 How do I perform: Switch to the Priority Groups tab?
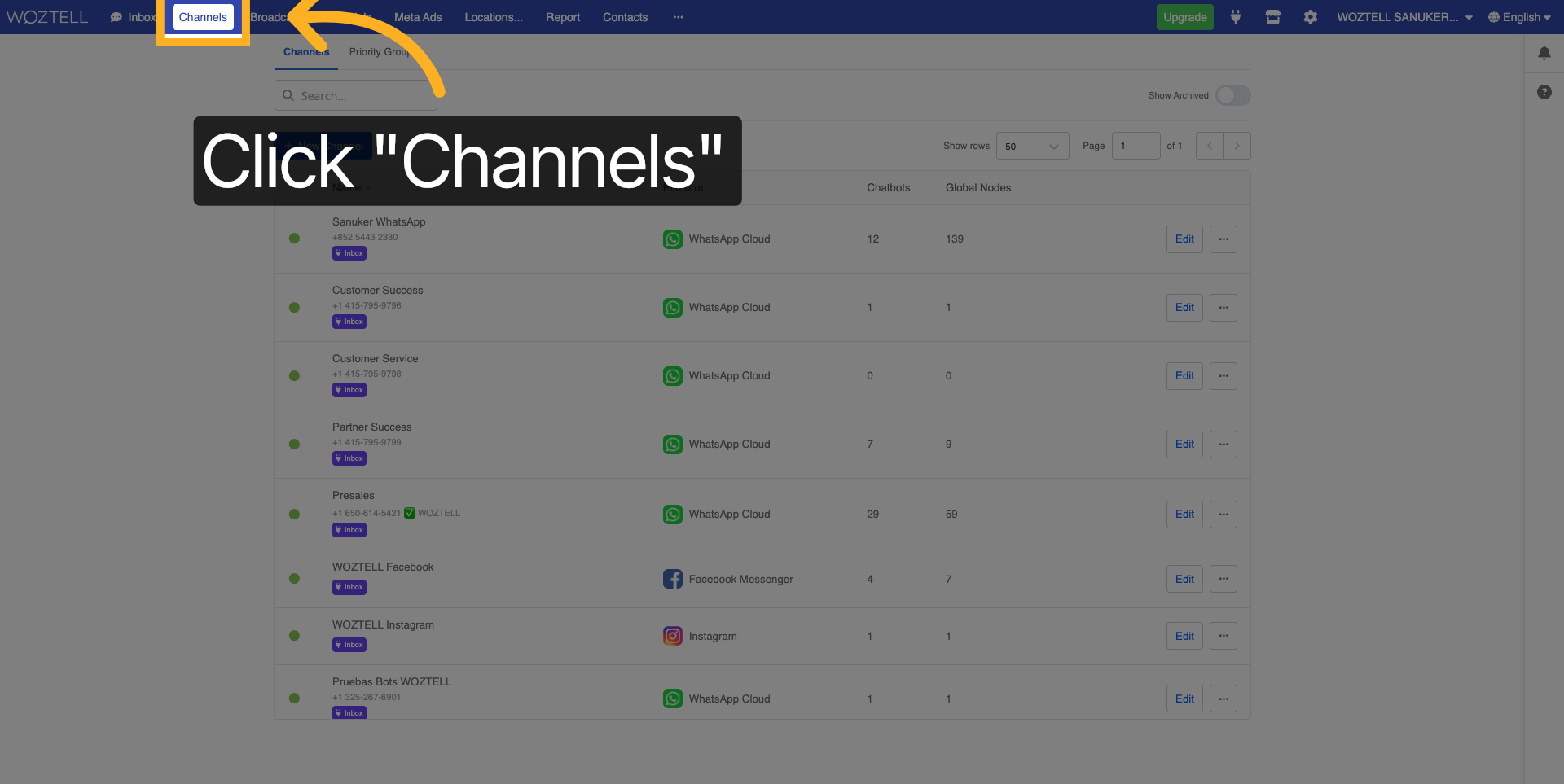point(380,52)
